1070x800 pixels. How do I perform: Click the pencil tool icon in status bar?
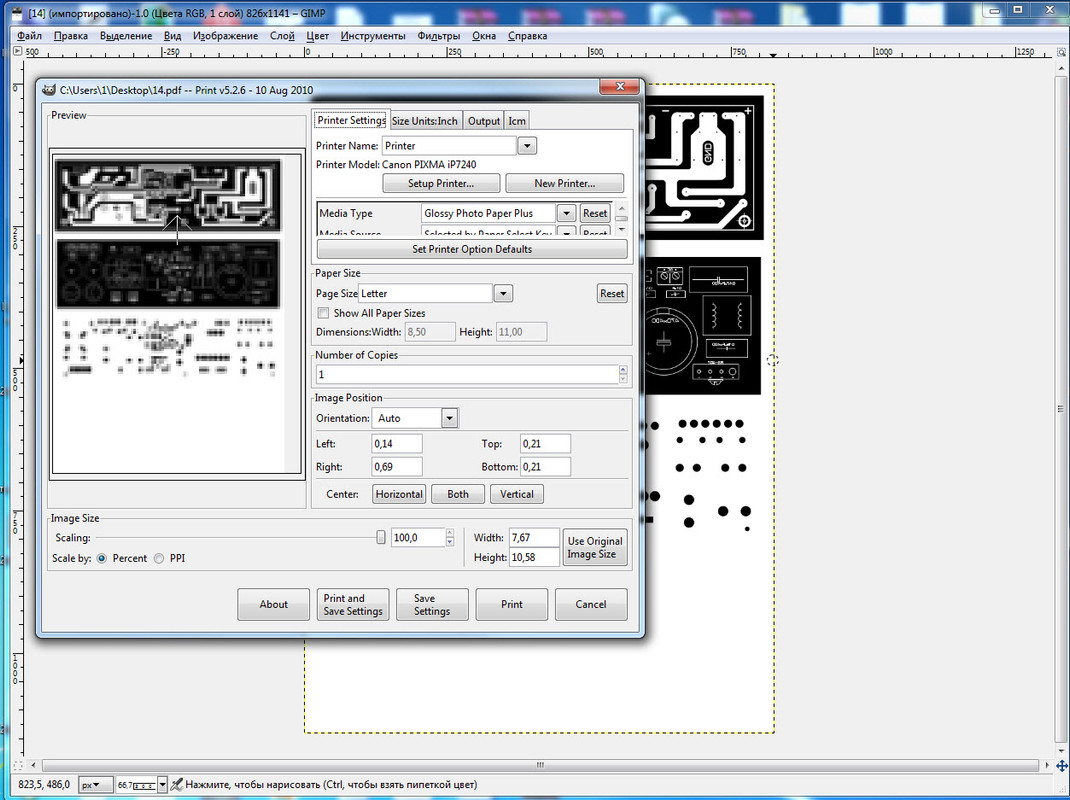(x=177, y=785)
